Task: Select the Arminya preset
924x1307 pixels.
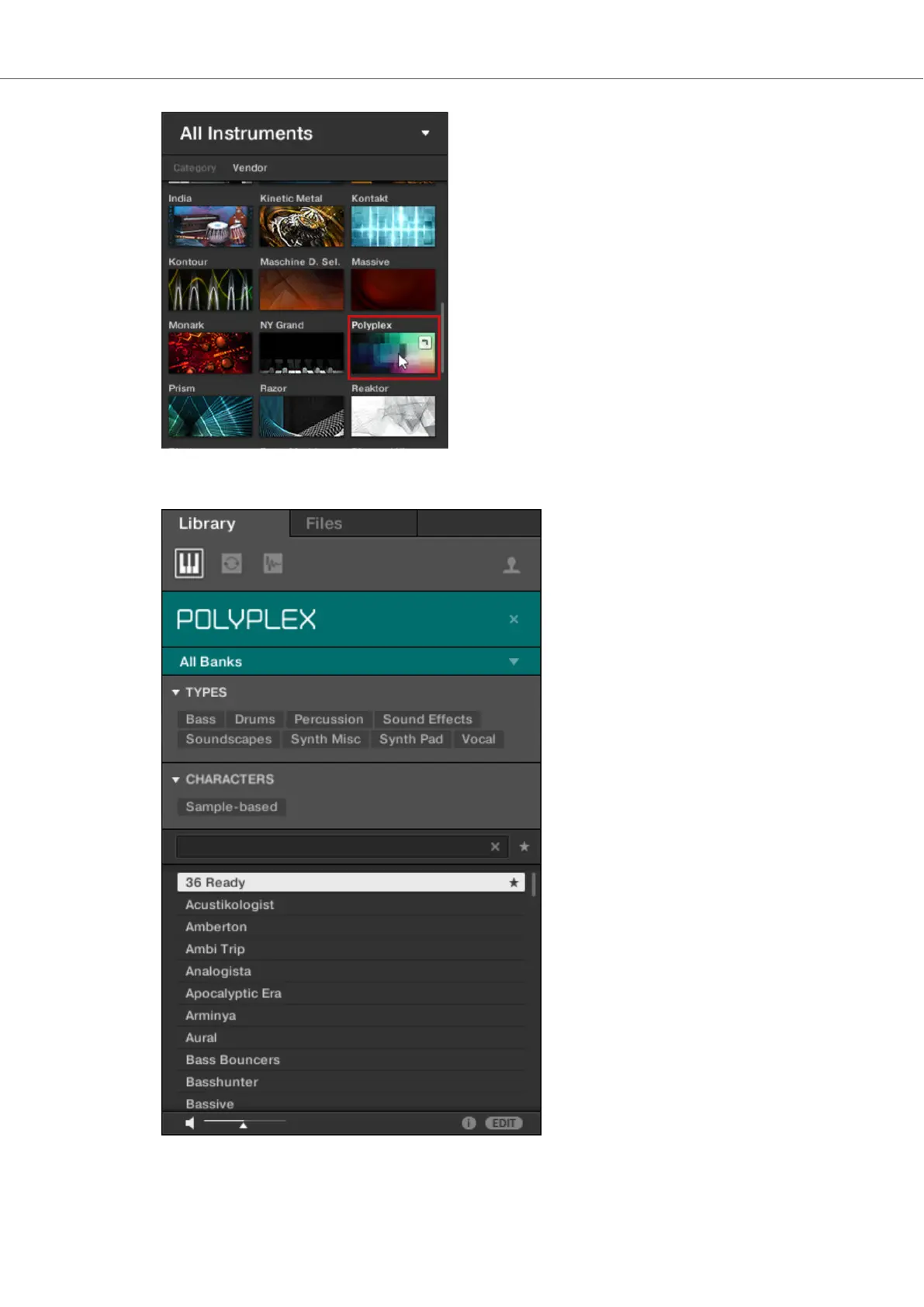Action: [x=351, y=1015]
